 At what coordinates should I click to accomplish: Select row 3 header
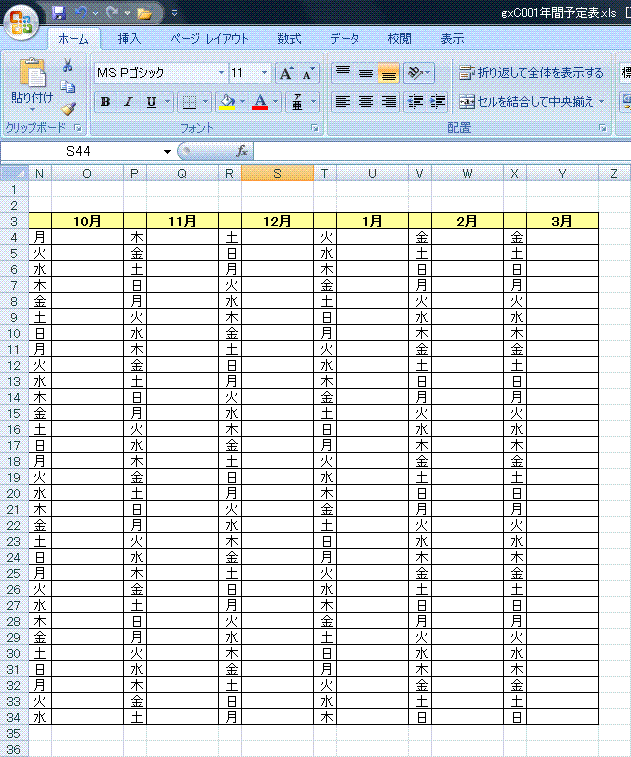[x=14, y=222]
